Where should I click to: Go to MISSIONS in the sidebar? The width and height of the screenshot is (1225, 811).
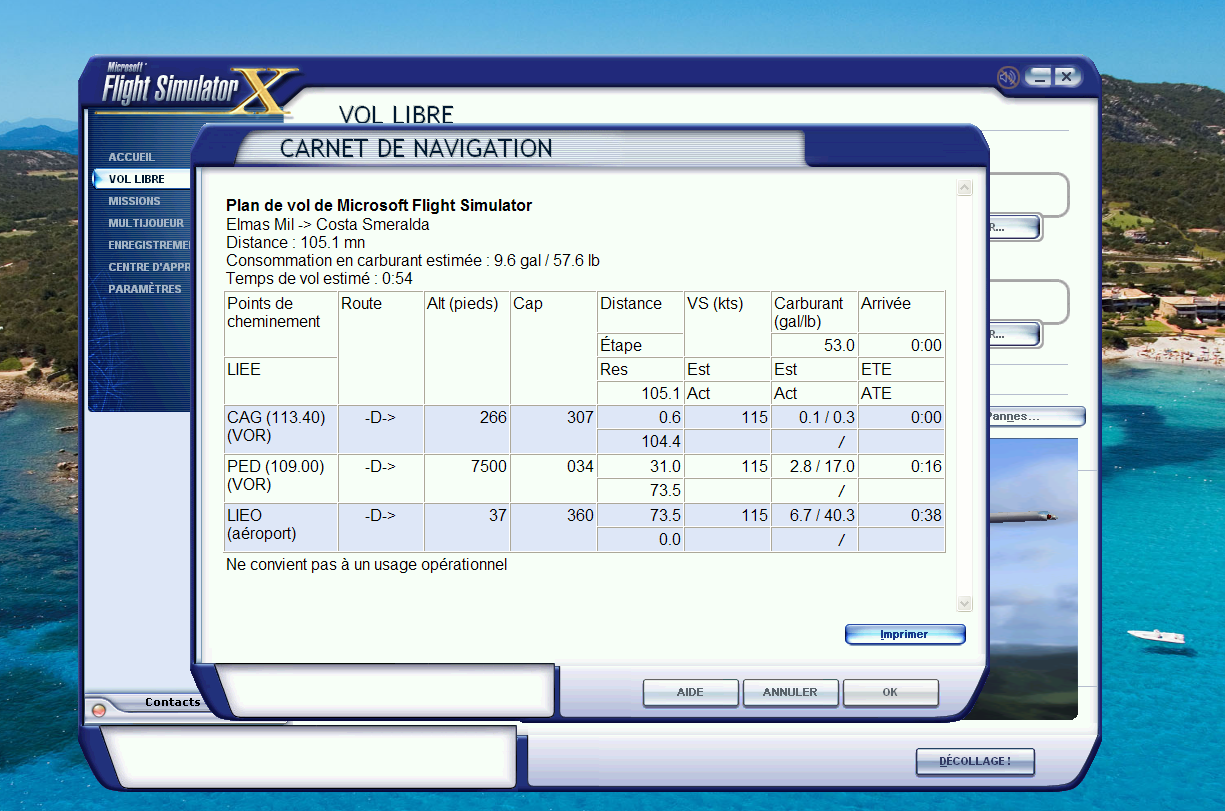click(134, 201)
